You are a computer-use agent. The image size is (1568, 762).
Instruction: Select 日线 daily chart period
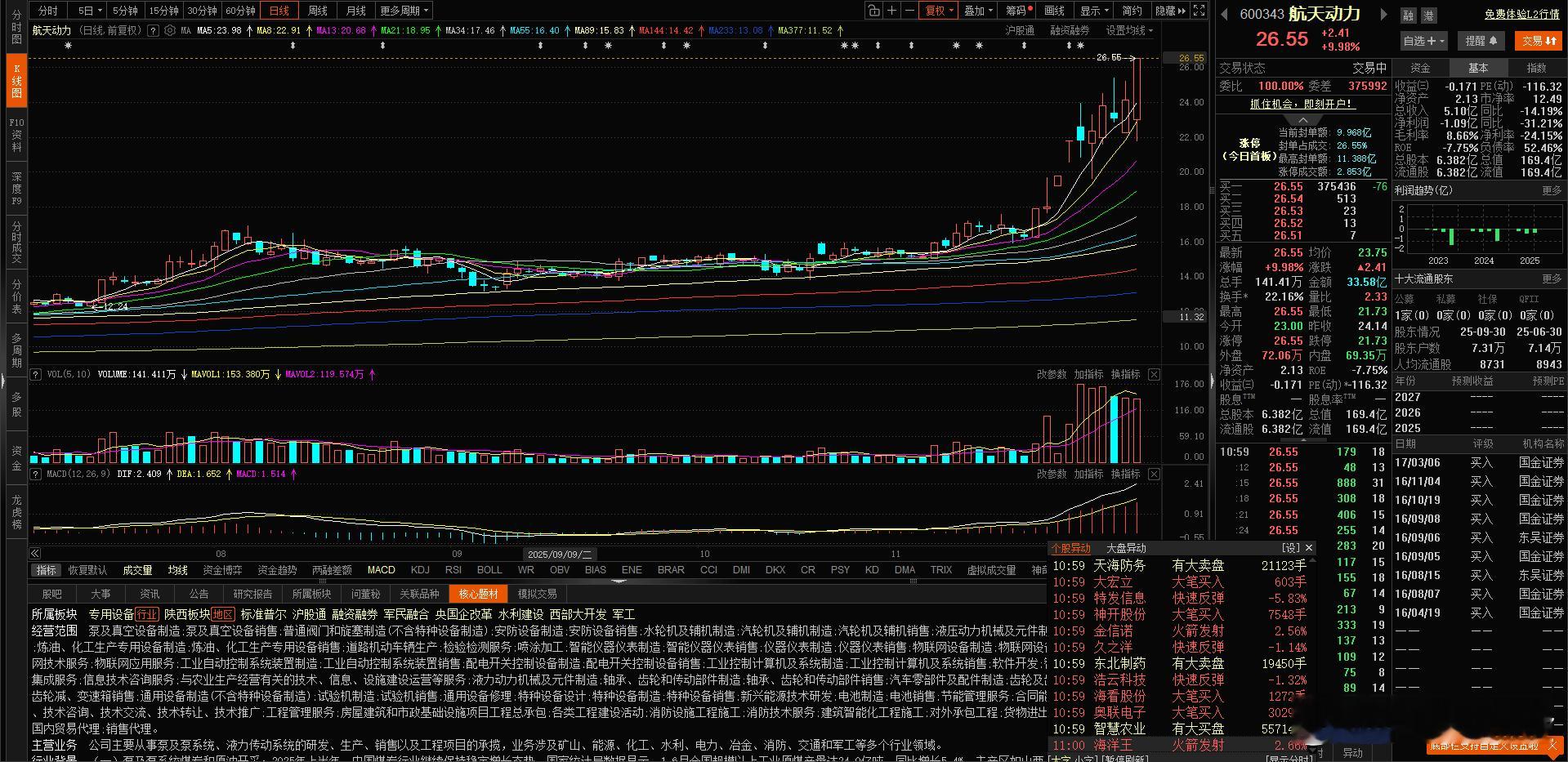[279, 11]
